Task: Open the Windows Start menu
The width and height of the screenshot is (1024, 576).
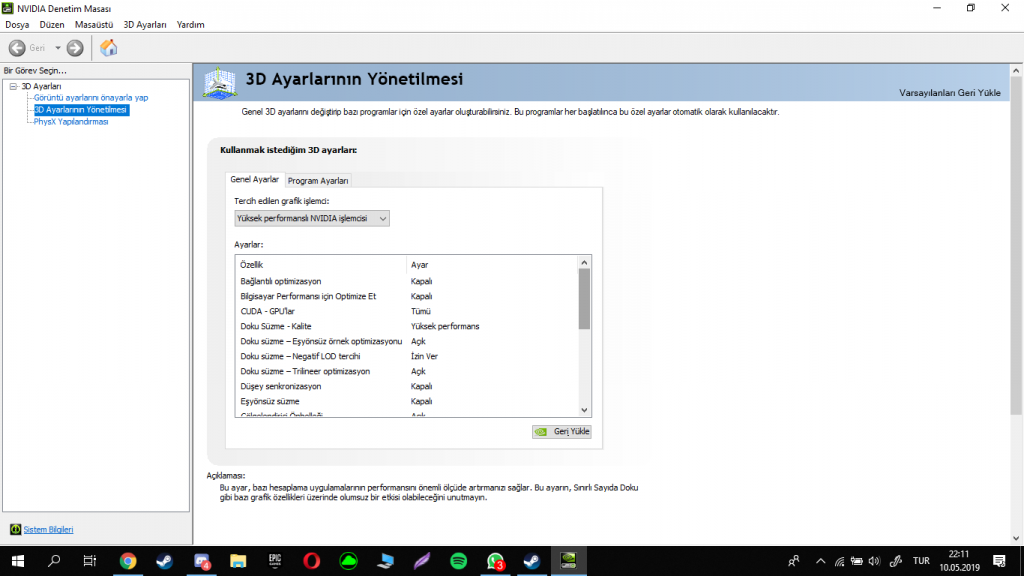Action: (x=18, y=561)
